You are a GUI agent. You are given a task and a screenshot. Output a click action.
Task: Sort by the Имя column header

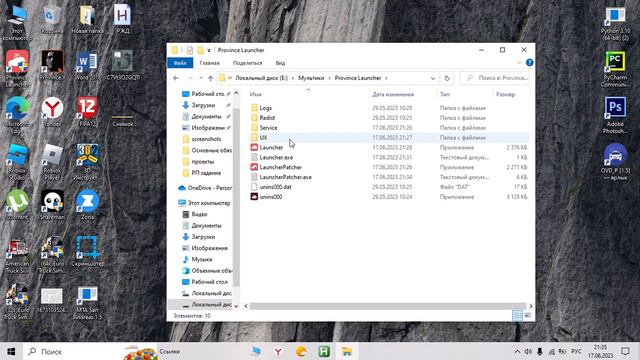[x=256, y=94]
